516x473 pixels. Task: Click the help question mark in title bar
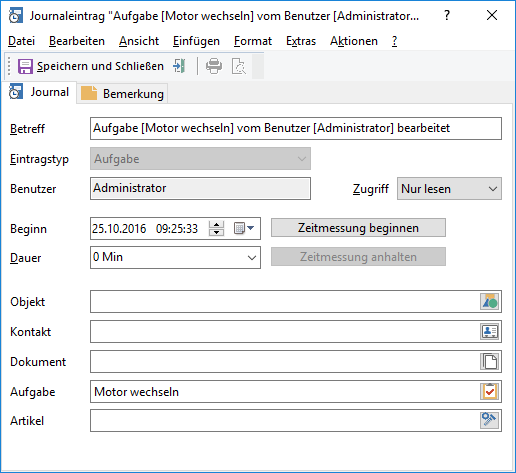447,15
